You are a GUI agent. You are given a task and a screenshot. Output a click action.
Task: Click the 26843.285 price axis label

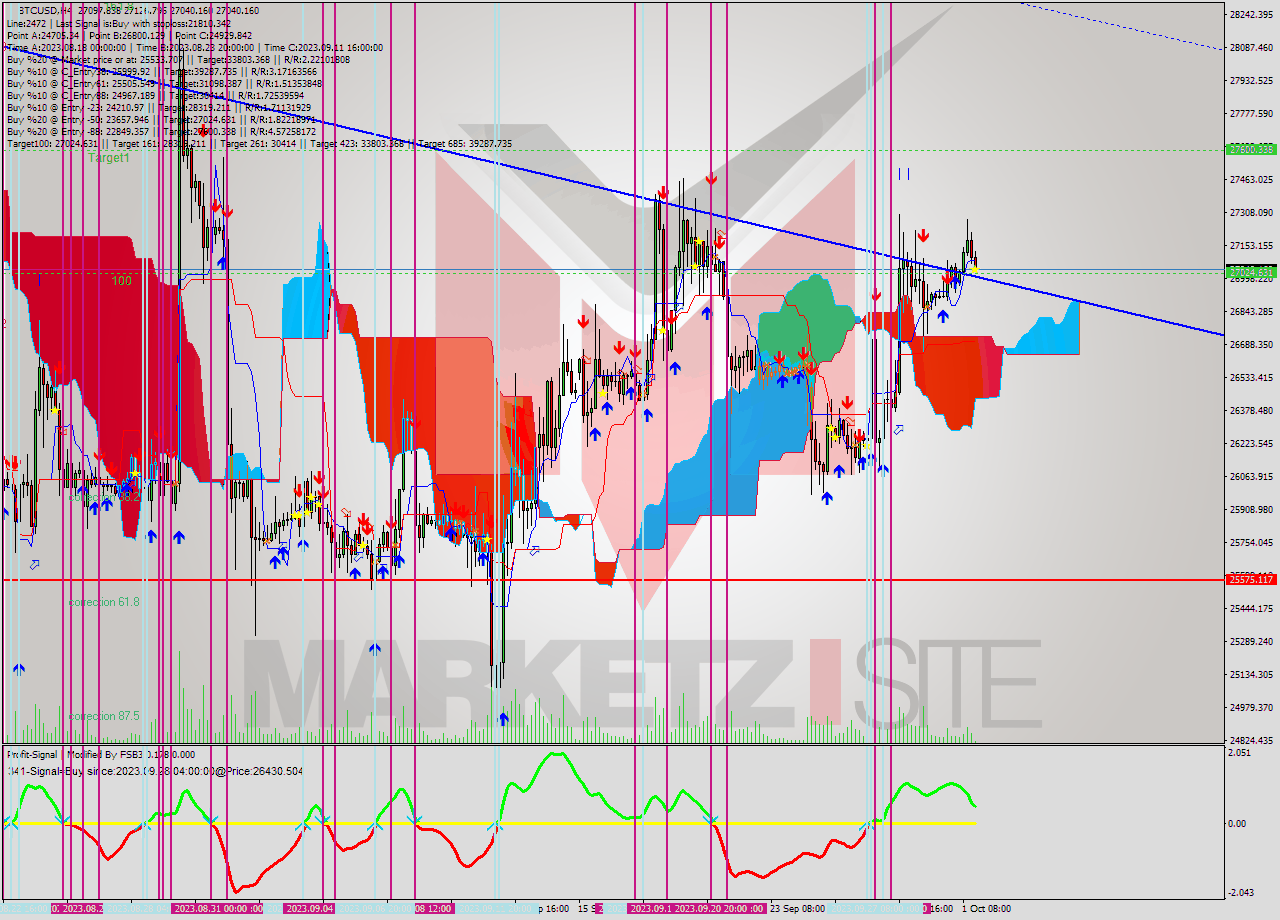[x=1252, y=311]
